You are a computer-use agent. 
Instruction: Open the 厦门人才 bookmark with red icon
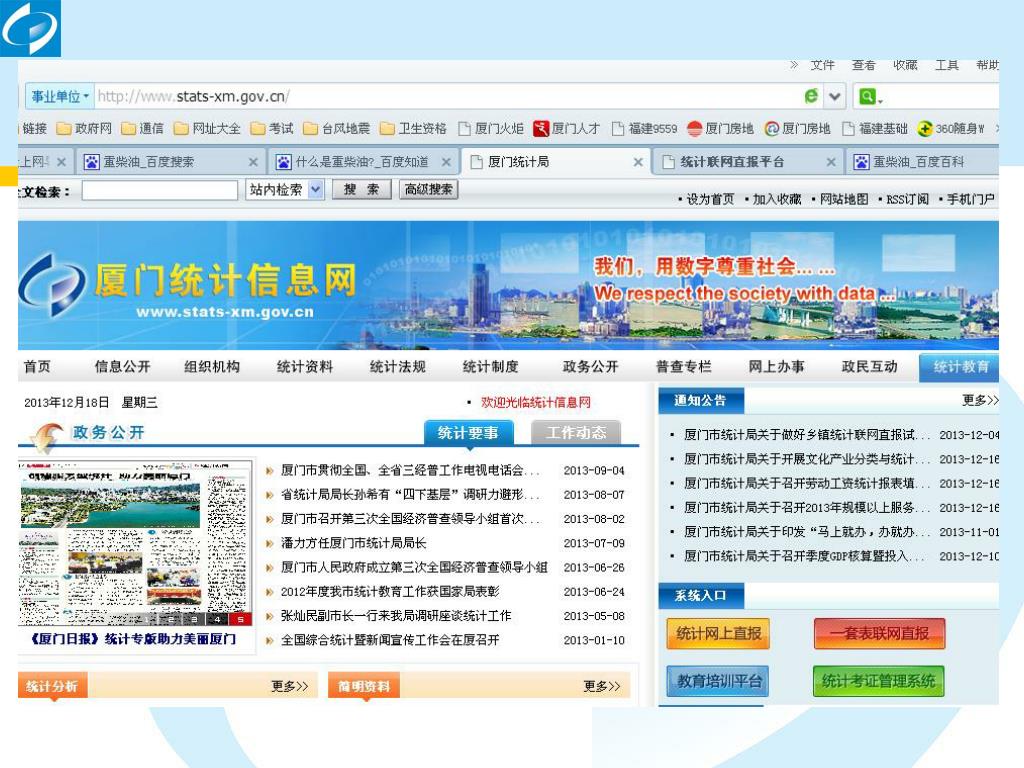tap(566, 129)
